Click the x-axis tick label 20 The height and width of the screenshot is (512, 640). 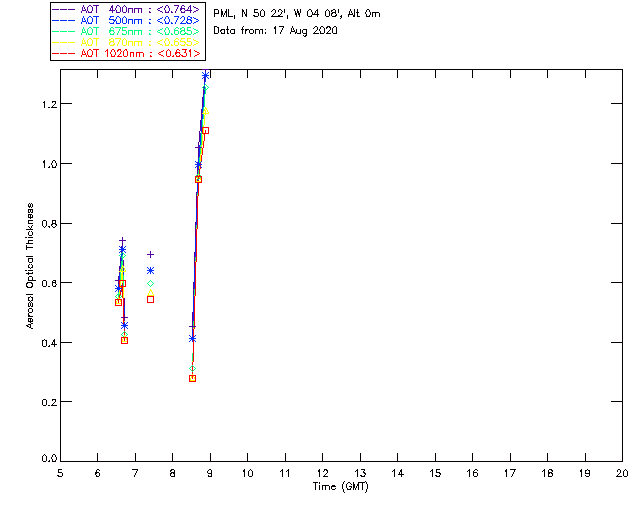(622, 473)
